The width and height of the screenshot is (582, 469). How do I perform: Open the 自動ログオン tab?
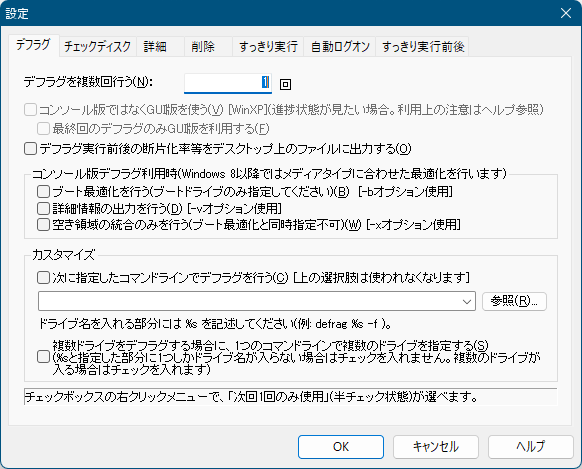[340, 46]
